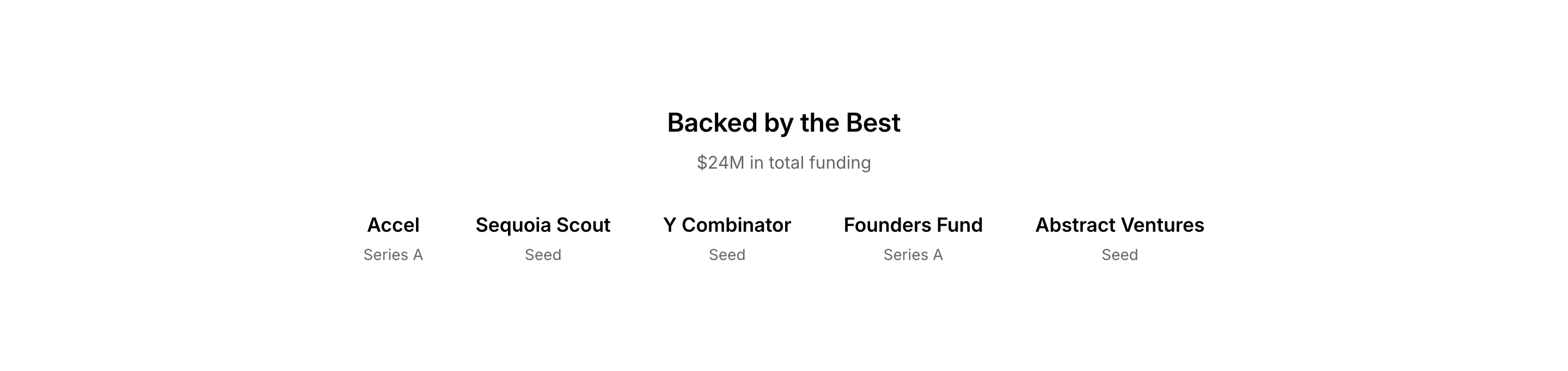Open the Y Combinator investor name
The height and width of the screenshot is (371, 1568).
727,225
